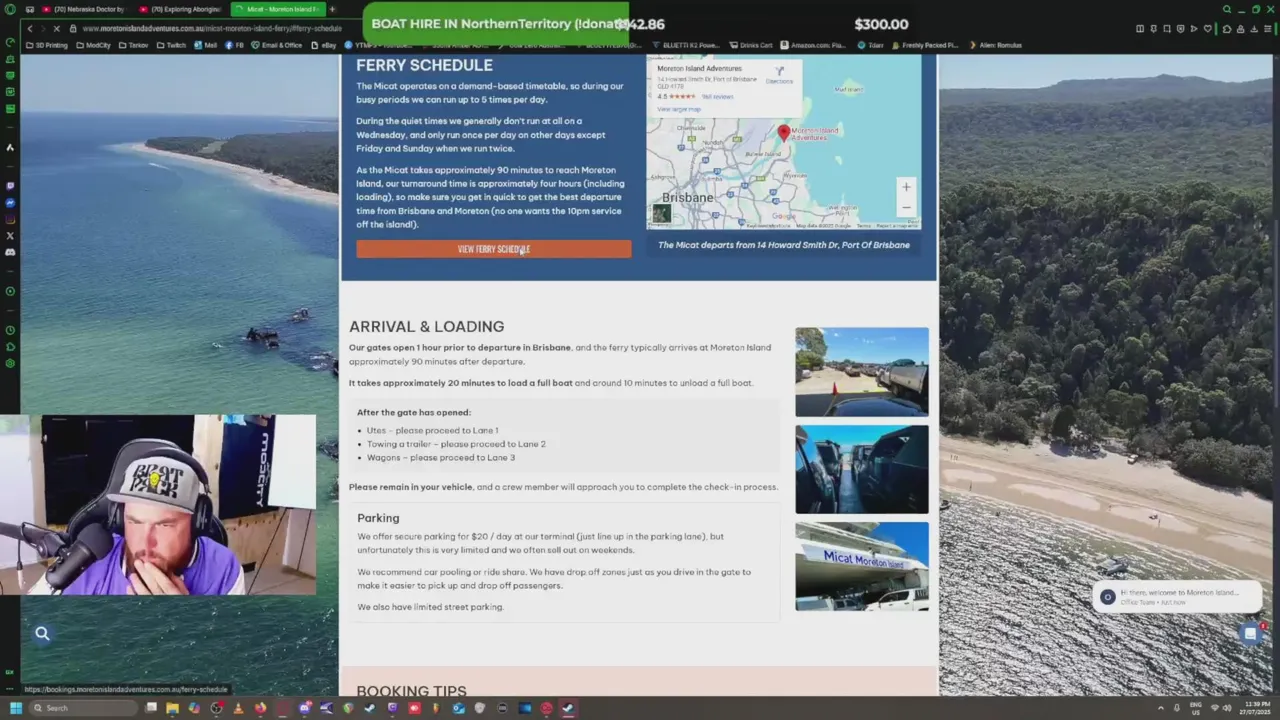This screenshot has height=720, width=1280.
Task: Click the welcome to Moreton Island chat bubble
Action: pyautogui.click(x=1178, y=597)
